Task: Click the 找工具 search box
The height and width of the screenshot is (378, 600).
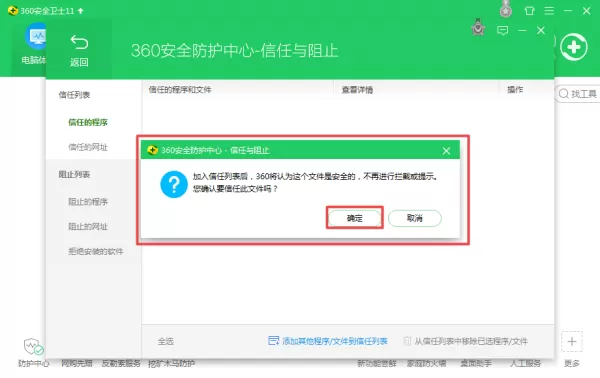Action: coord(577,94)
